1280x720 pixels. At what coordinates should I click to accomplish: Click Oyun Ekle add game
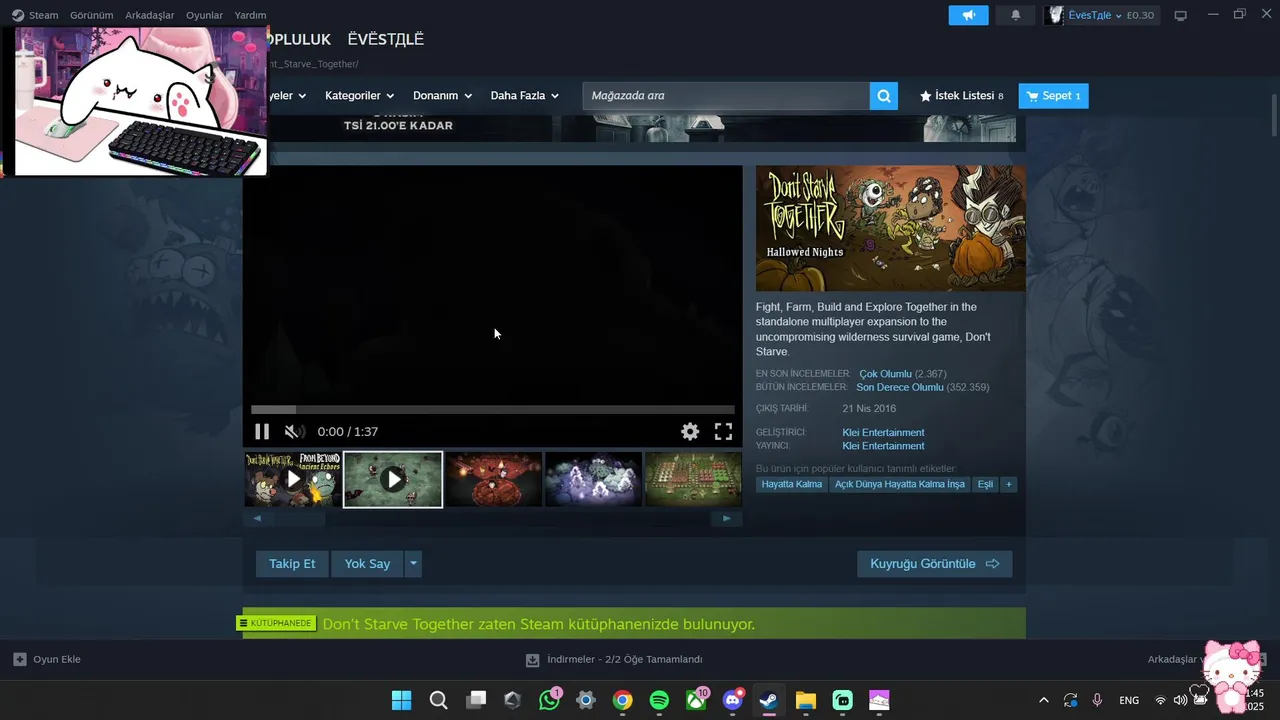(x=47, y=659)
